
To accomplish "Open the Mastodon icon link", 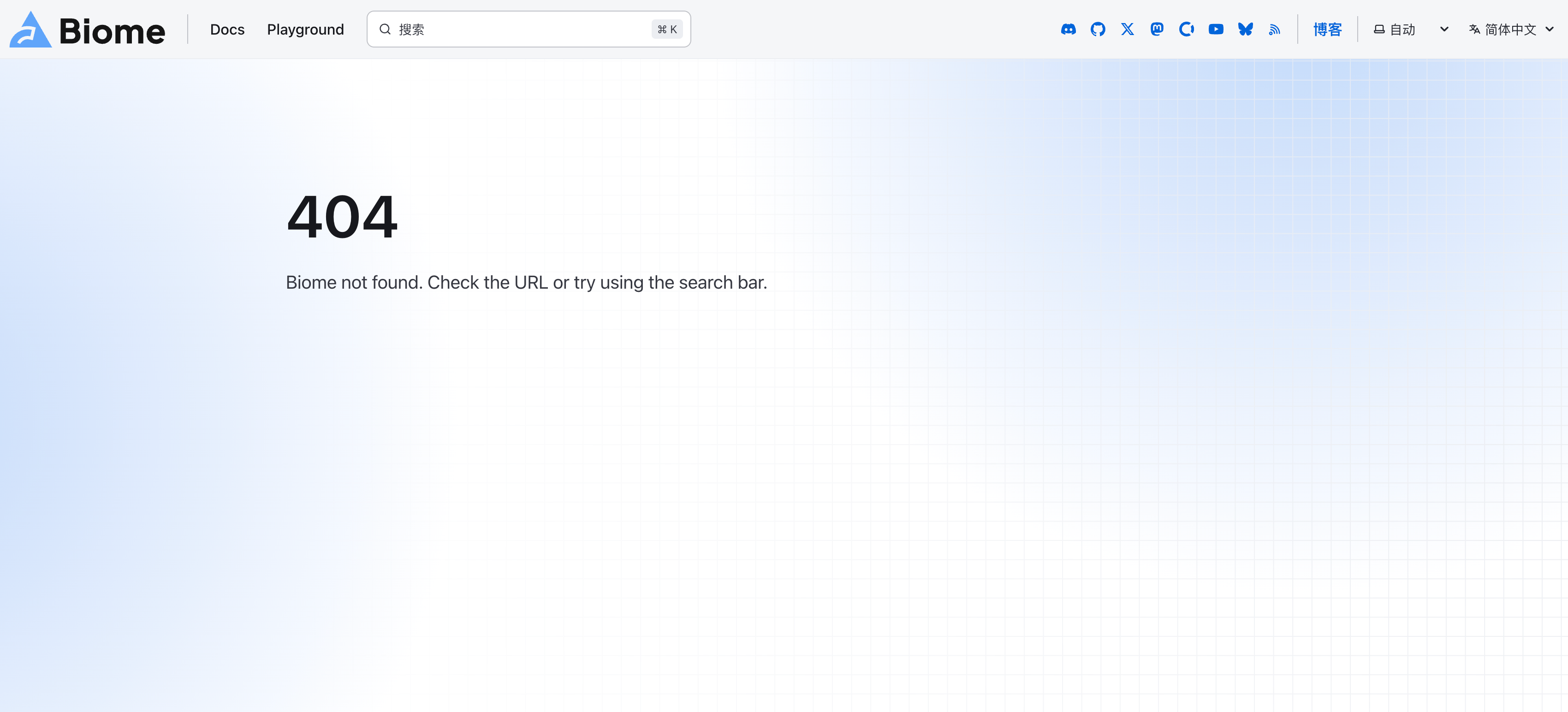I will point(1157,29).
